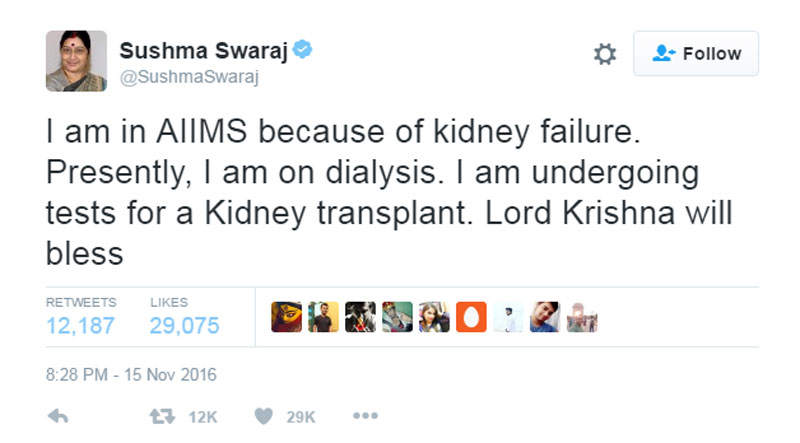Click the Sushma Swaraj display name

[x=202, y=51]
